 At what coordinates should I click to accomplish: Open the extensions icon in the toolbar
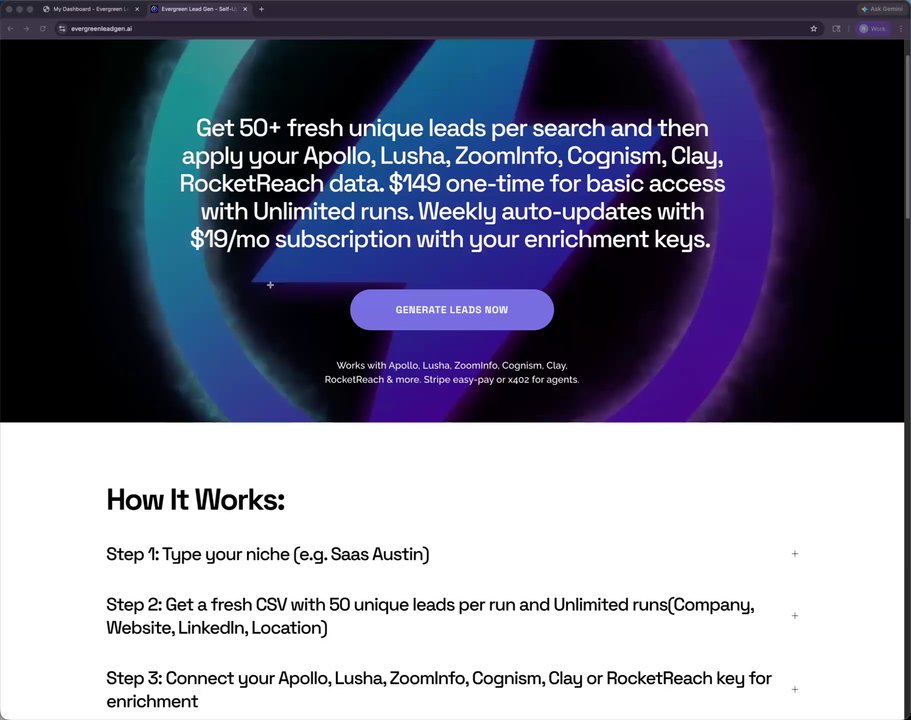point(836,28)
